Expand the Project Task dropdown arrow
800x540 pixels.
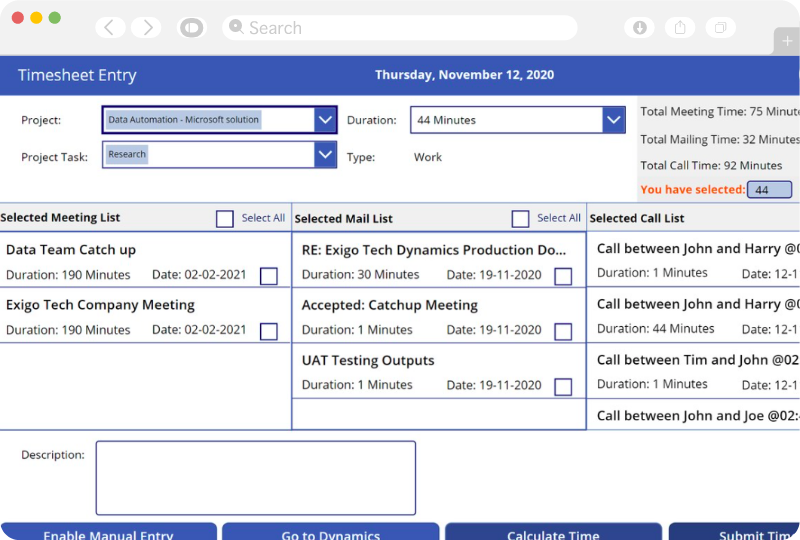[325, 155]
